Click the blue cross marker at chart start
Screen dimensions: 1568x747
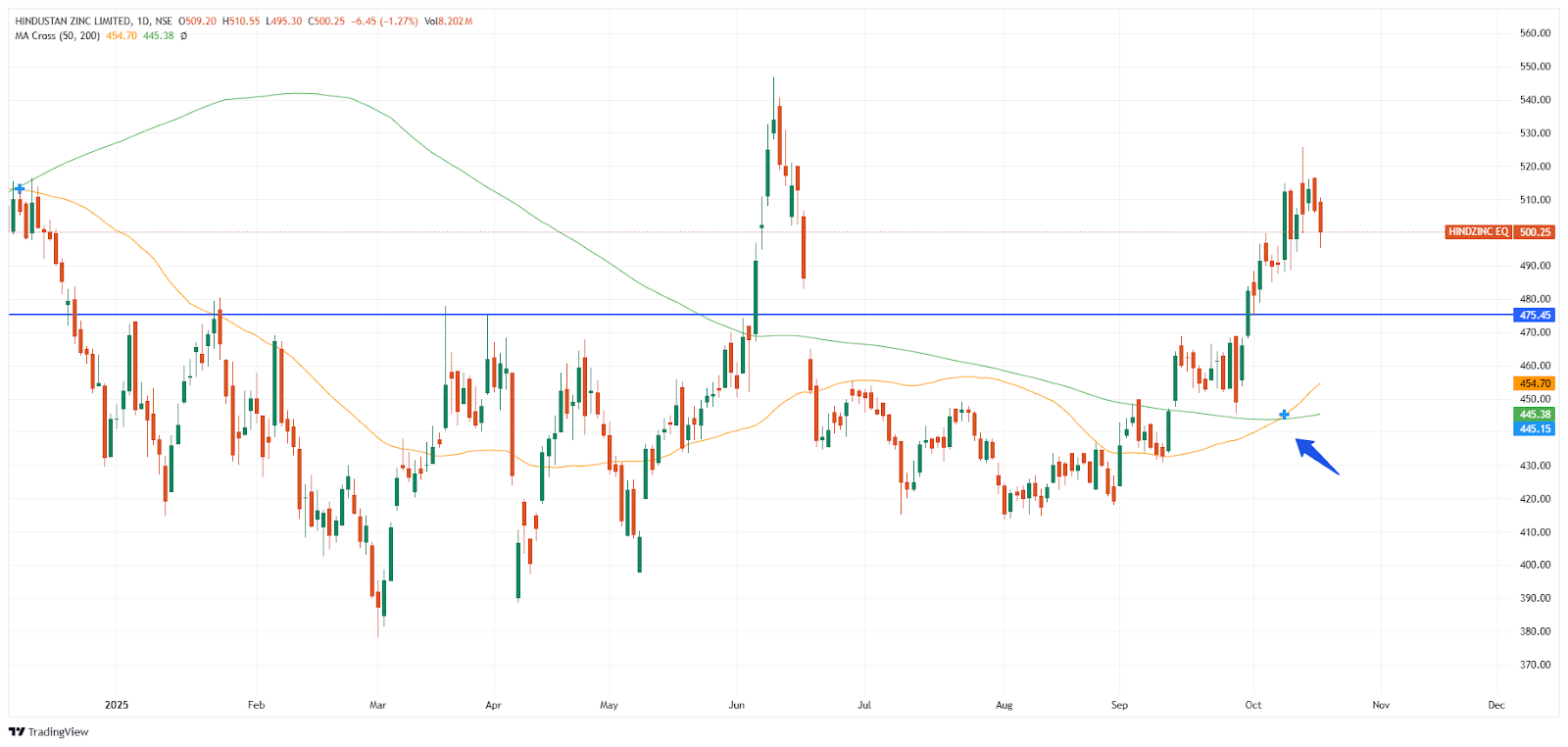20,188
